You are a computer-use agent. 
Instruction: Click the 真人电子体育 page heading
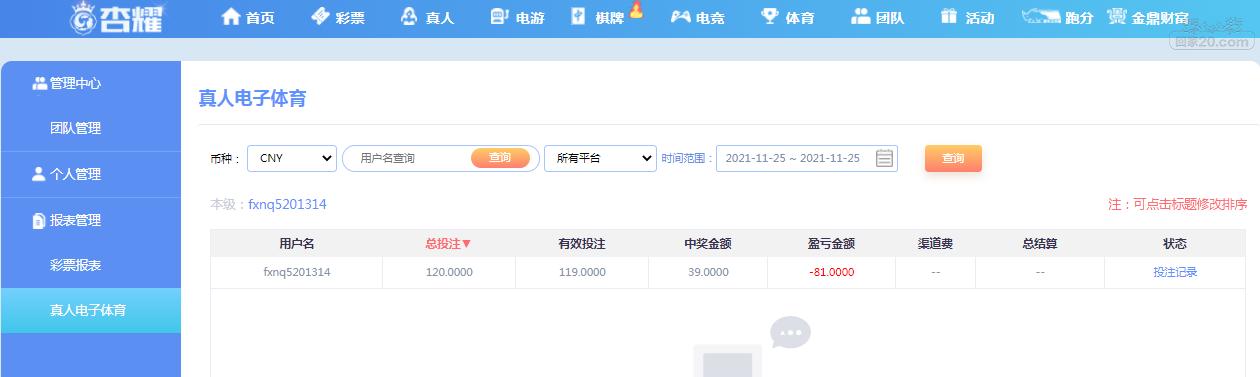coord(252,98)
